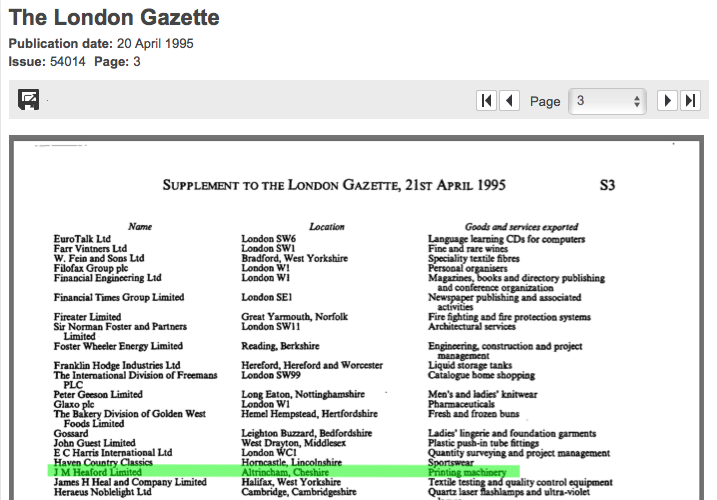Viewport: 717px width, 500px height.
Task: Click Hereford, Hereford and Worcester location
Action: pyautogui.click(x=312, y=365)
